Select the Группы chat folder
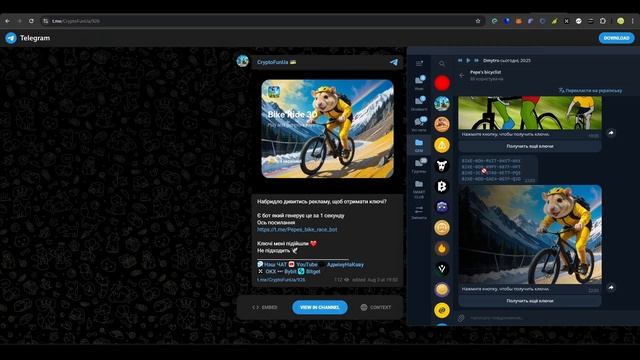 click(419, 166)
